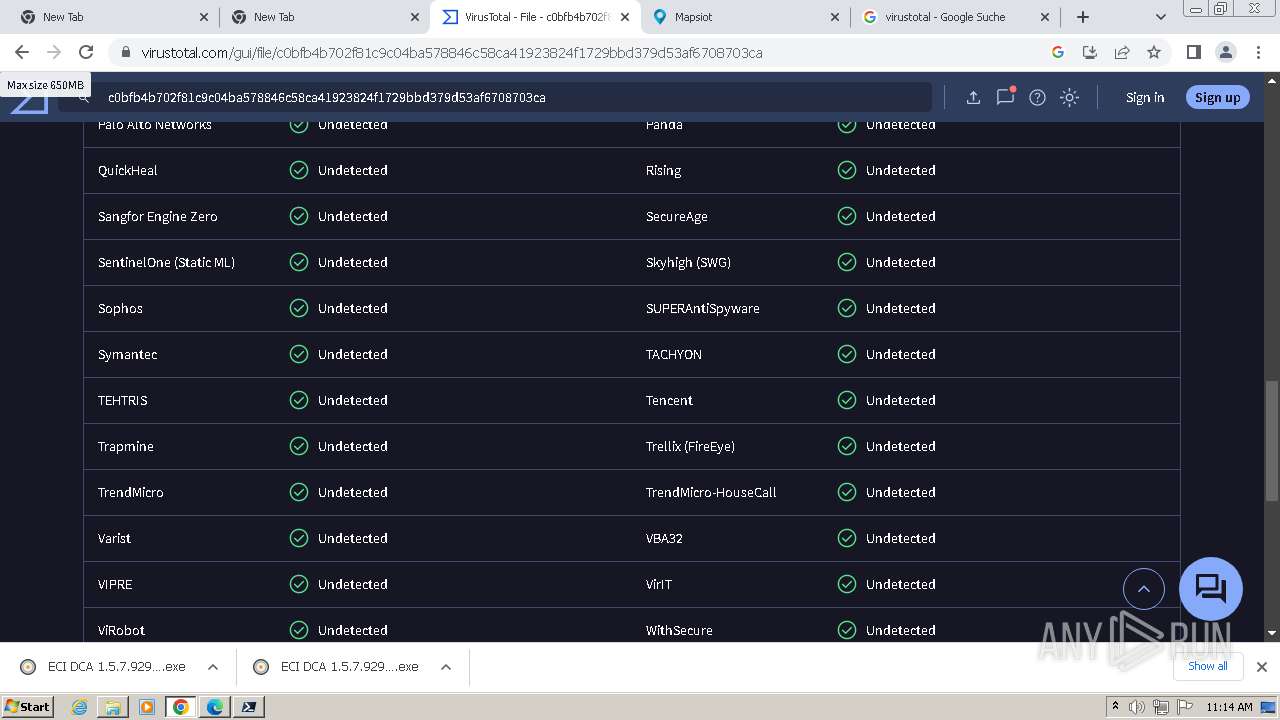The width and height of the screenshot is (1280, 720).
Task: Open the Windows Start menu
Action: 27,706
